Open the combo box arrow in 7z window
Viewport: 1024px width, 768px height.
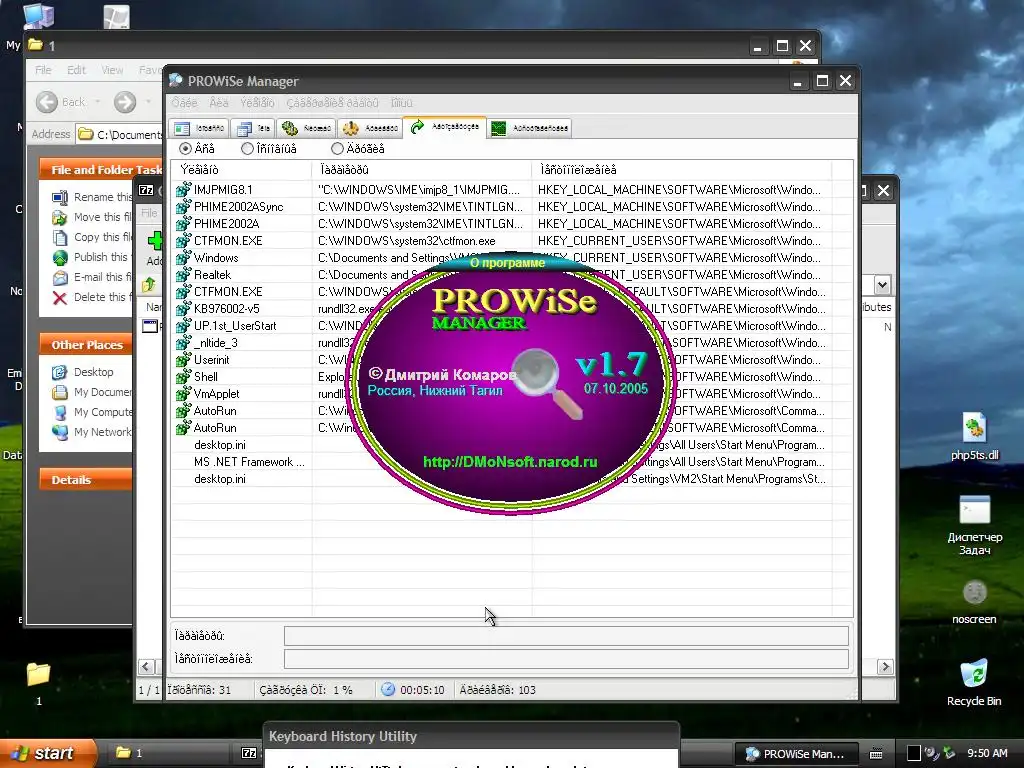pyautogui.click(x=882, y=285)
